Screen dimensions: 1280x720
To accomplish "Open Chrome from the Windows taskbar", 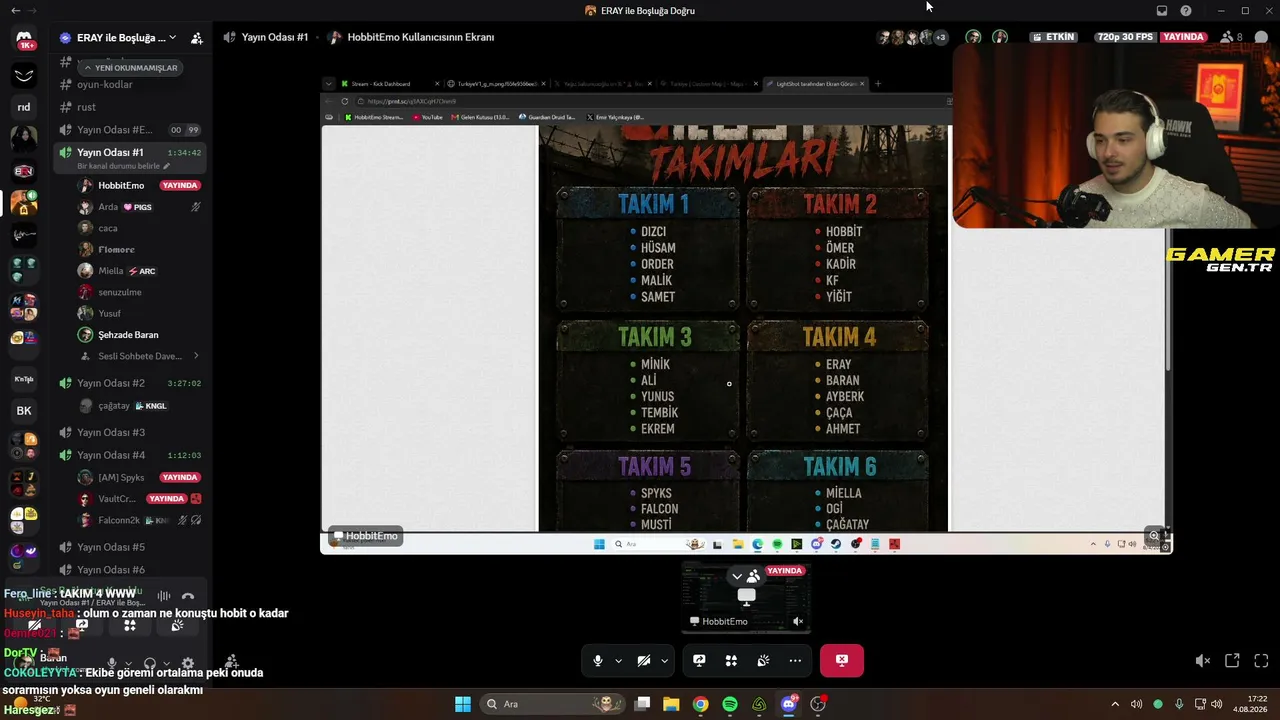I will tap(701, 704).
